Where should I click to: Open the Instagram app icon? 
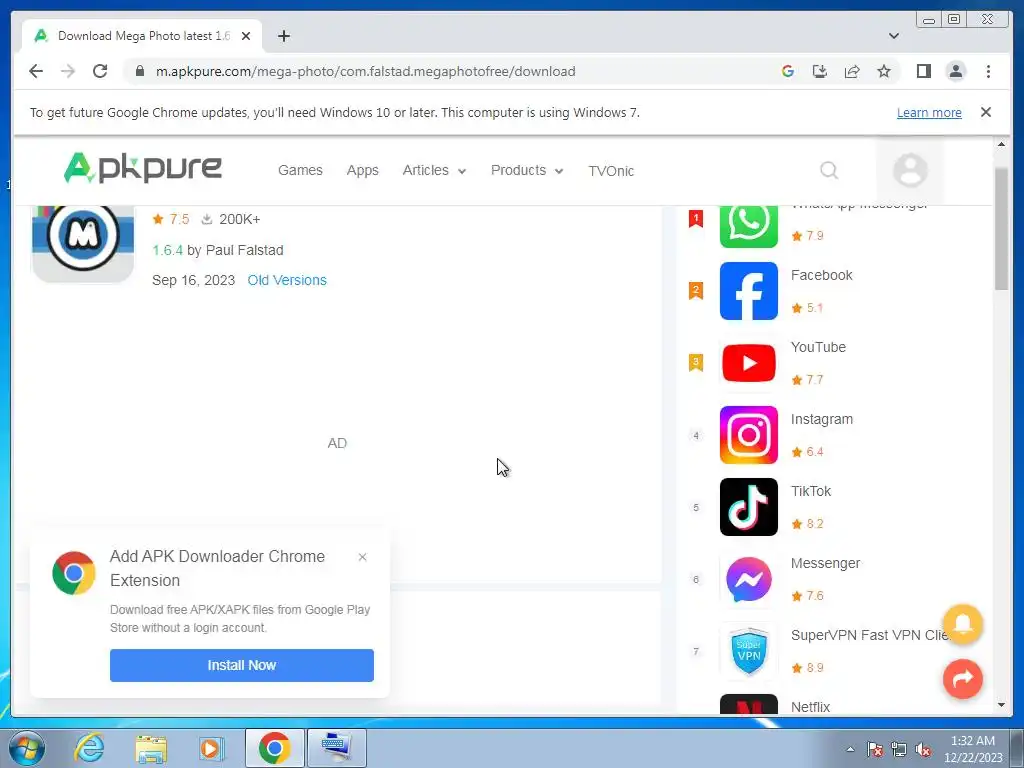(x=748, y=435)
